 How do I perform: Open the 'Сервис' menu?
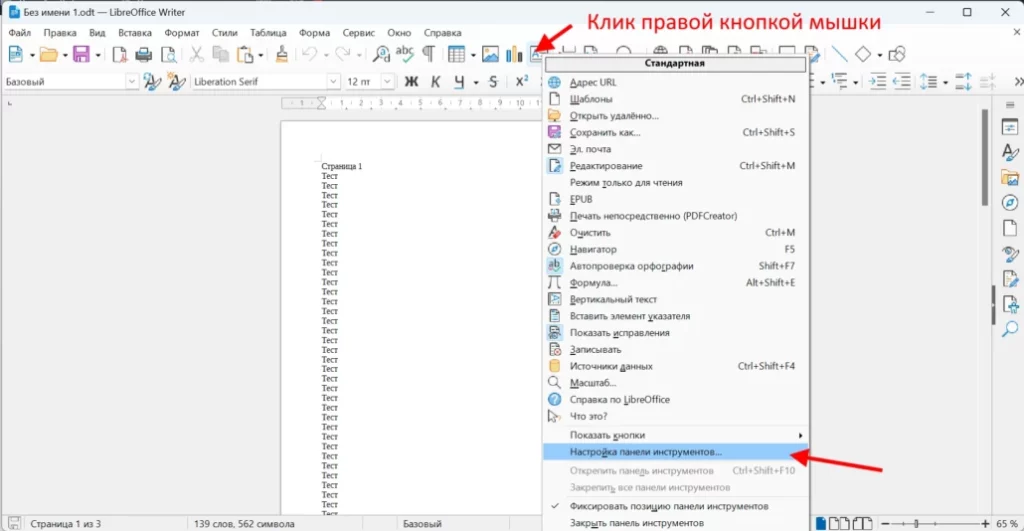point(359,33)
